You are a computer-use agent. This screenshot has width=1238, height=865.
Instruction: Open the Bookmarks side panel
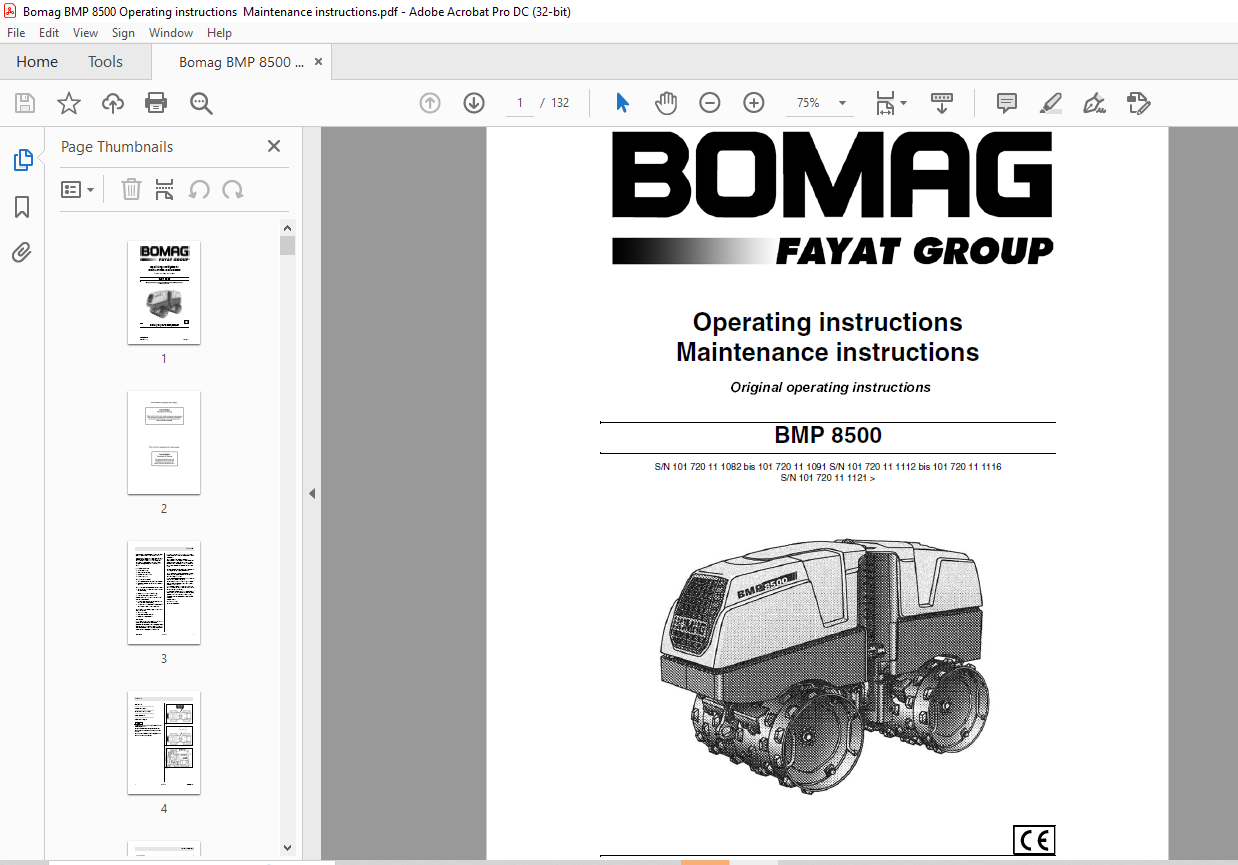pos(22,207)
